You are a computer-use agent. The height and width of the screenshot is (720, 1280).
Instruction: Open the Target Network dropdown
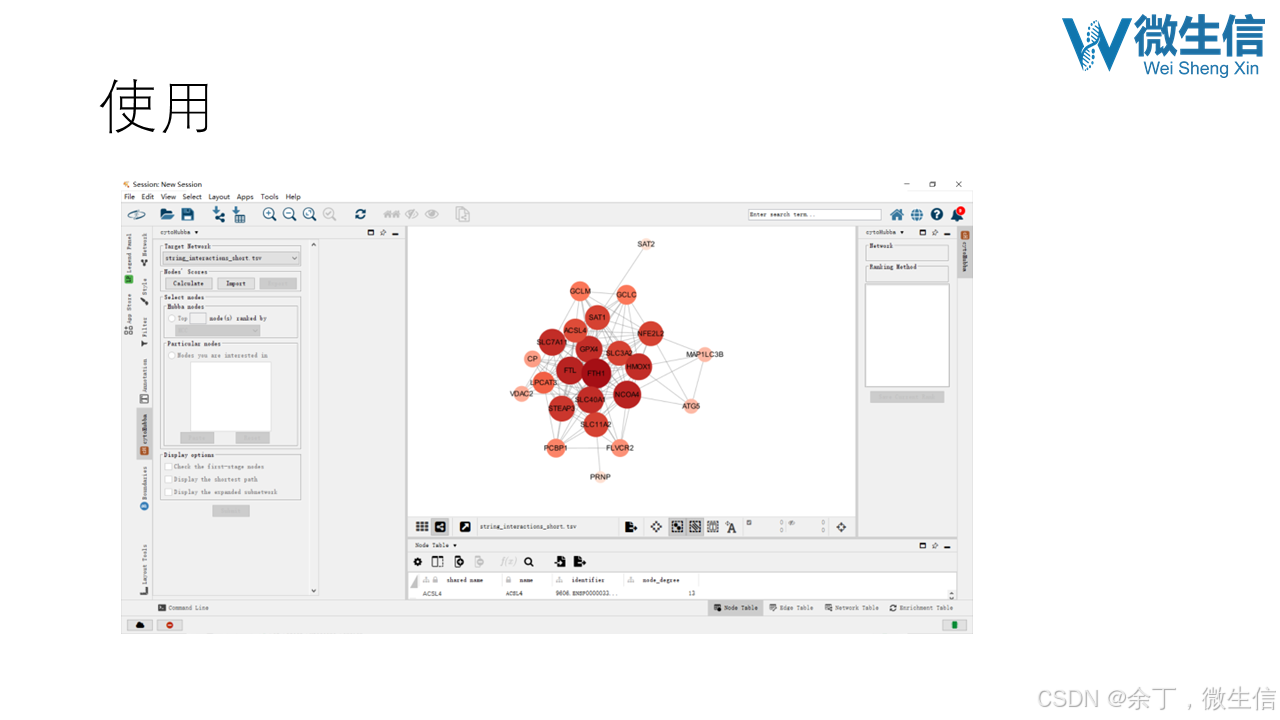294,258
